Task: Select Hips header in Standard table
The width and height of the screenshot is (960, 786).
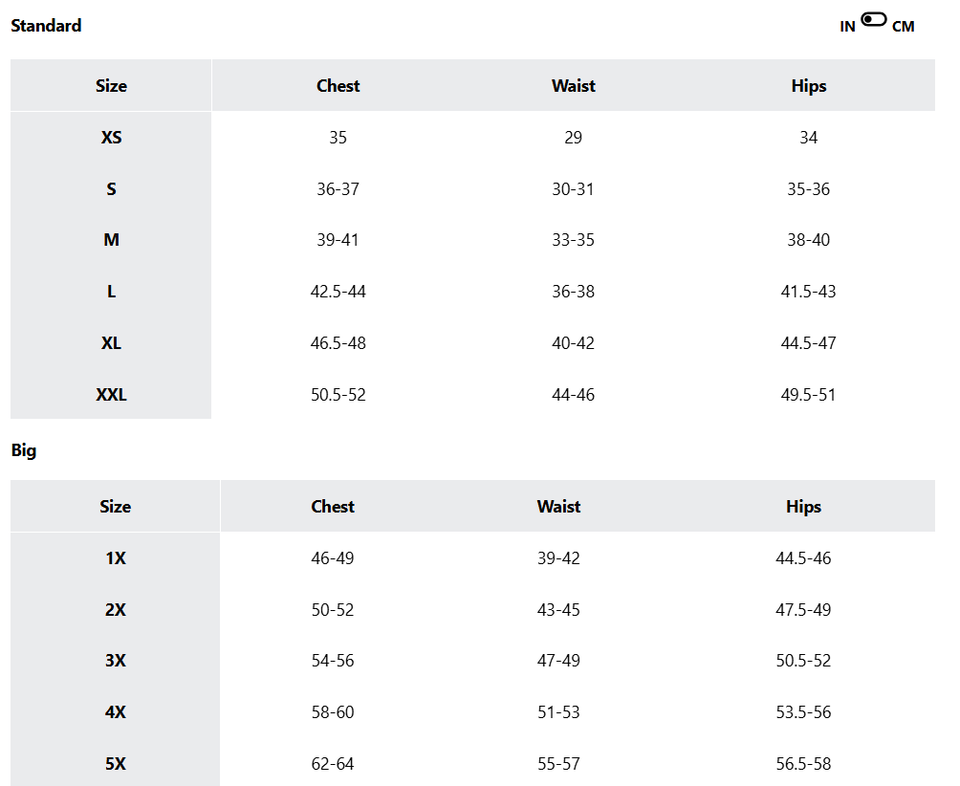Action: point(808,86)
